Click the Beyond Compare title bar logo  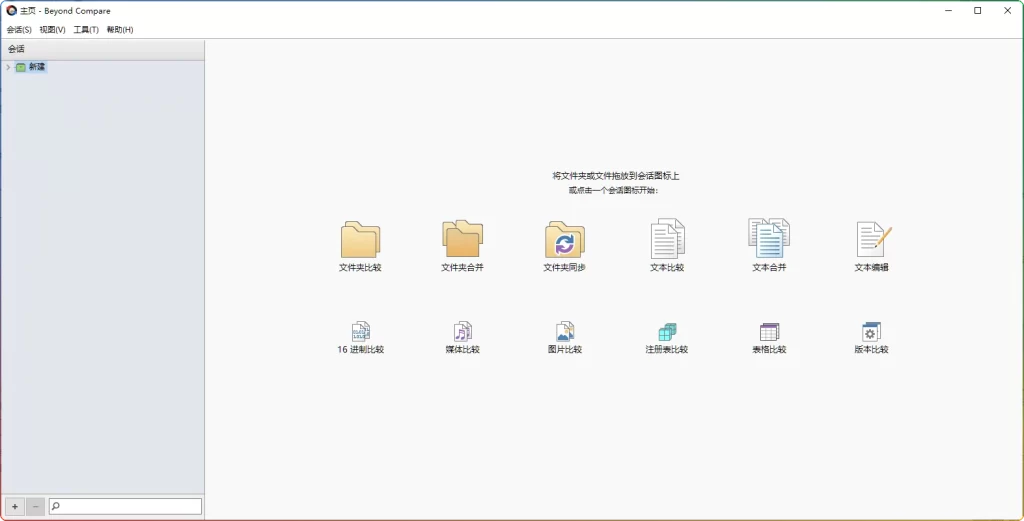pos(11,10)
